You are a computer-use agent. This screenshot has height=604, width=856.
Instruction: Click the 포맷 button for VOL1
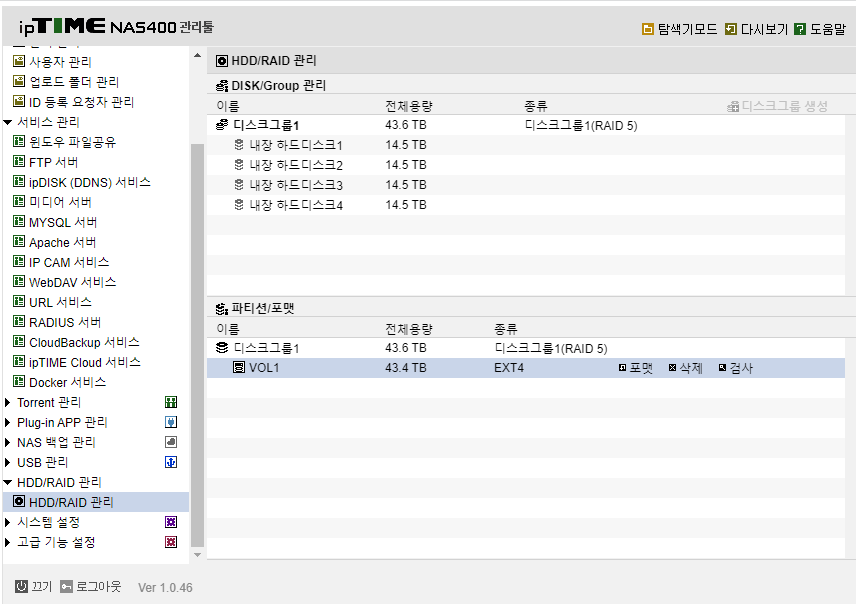635,368
